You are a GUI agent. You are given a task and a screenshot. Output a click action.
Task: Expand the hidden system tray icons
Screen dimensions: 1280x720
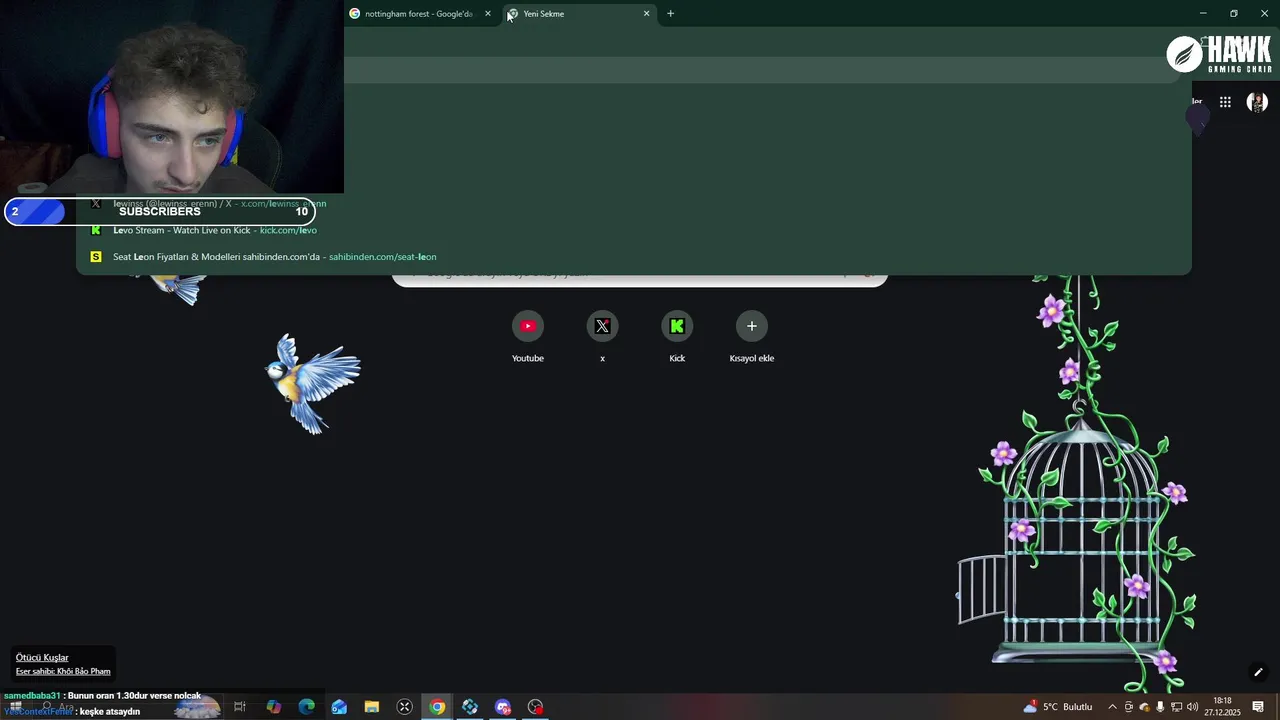coord(1112,707)
